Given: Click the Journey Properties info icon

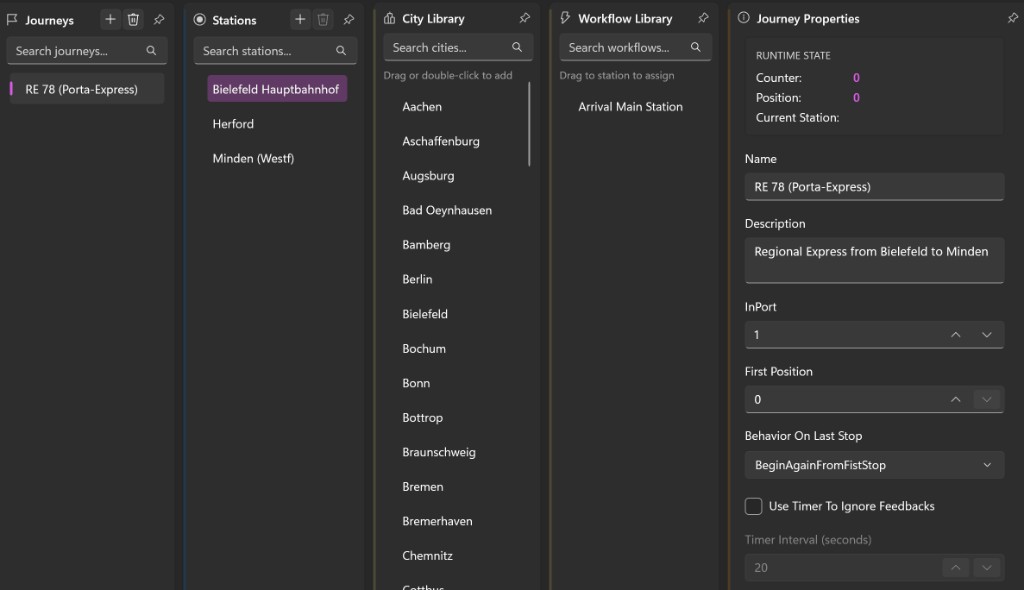Looking at the screenshot, I should click(x=743, y=18).
